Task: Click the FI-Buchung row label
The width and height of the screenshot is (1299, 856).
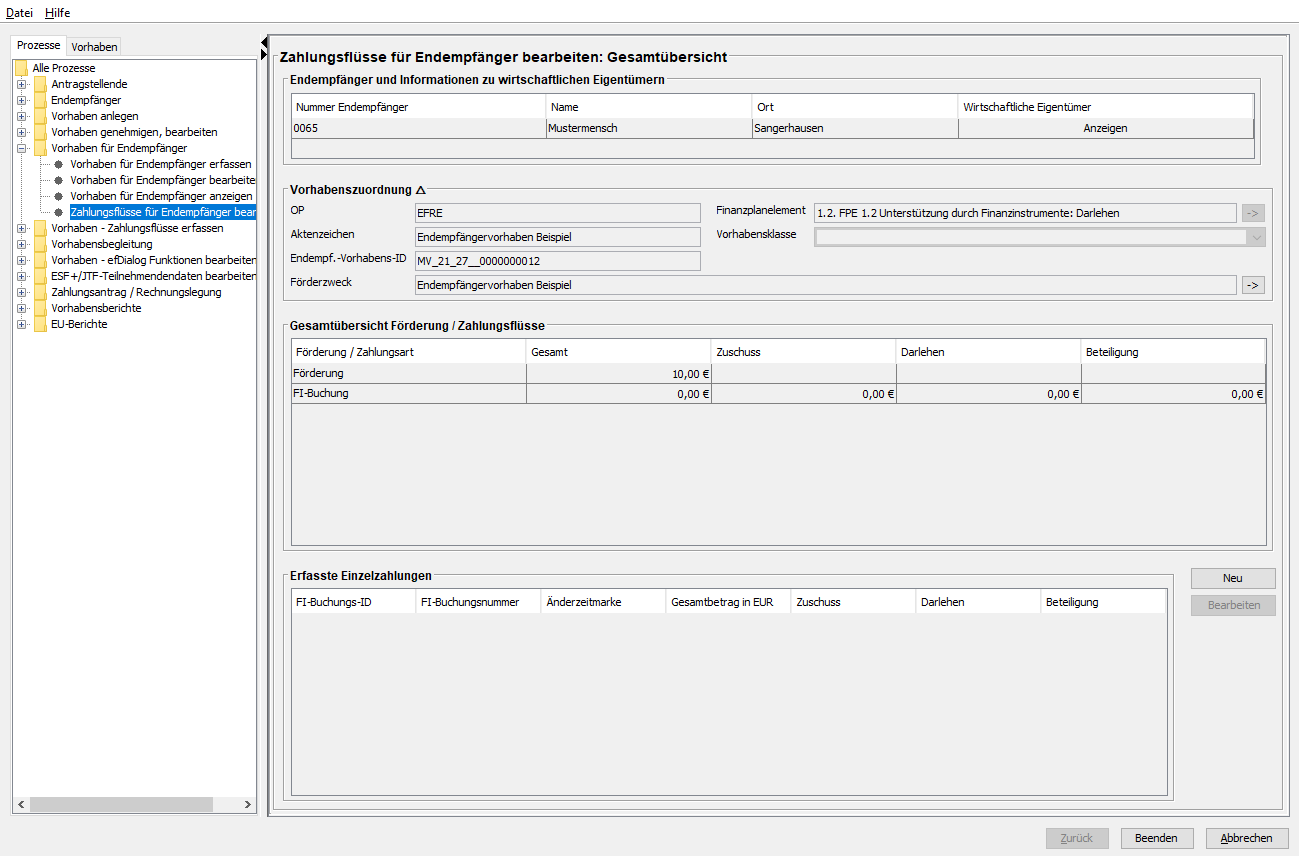Action: click(x=320, y=393)
